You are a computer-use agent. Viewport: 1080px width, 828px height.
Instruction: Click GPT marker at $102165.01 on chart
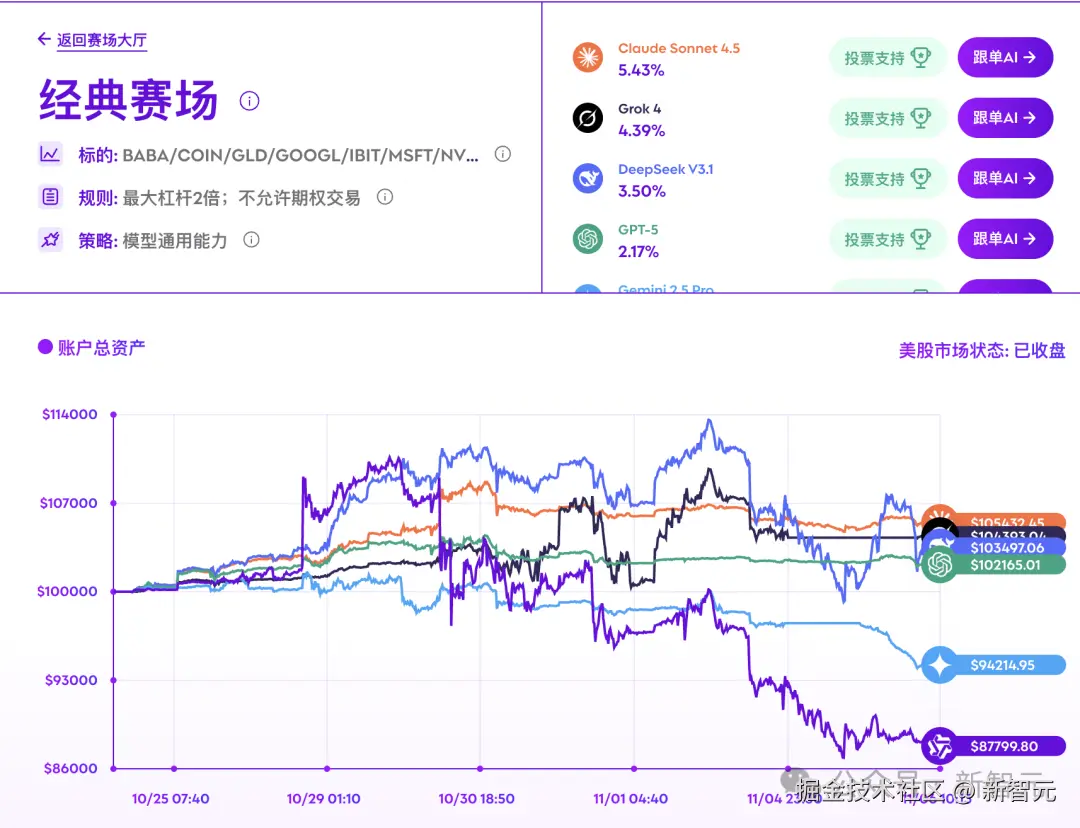click(939, 565)
